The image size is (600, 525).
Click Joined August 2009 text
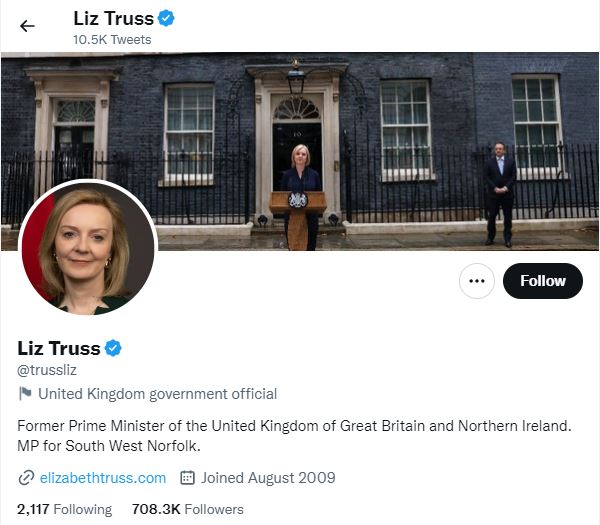coord(268,478)
